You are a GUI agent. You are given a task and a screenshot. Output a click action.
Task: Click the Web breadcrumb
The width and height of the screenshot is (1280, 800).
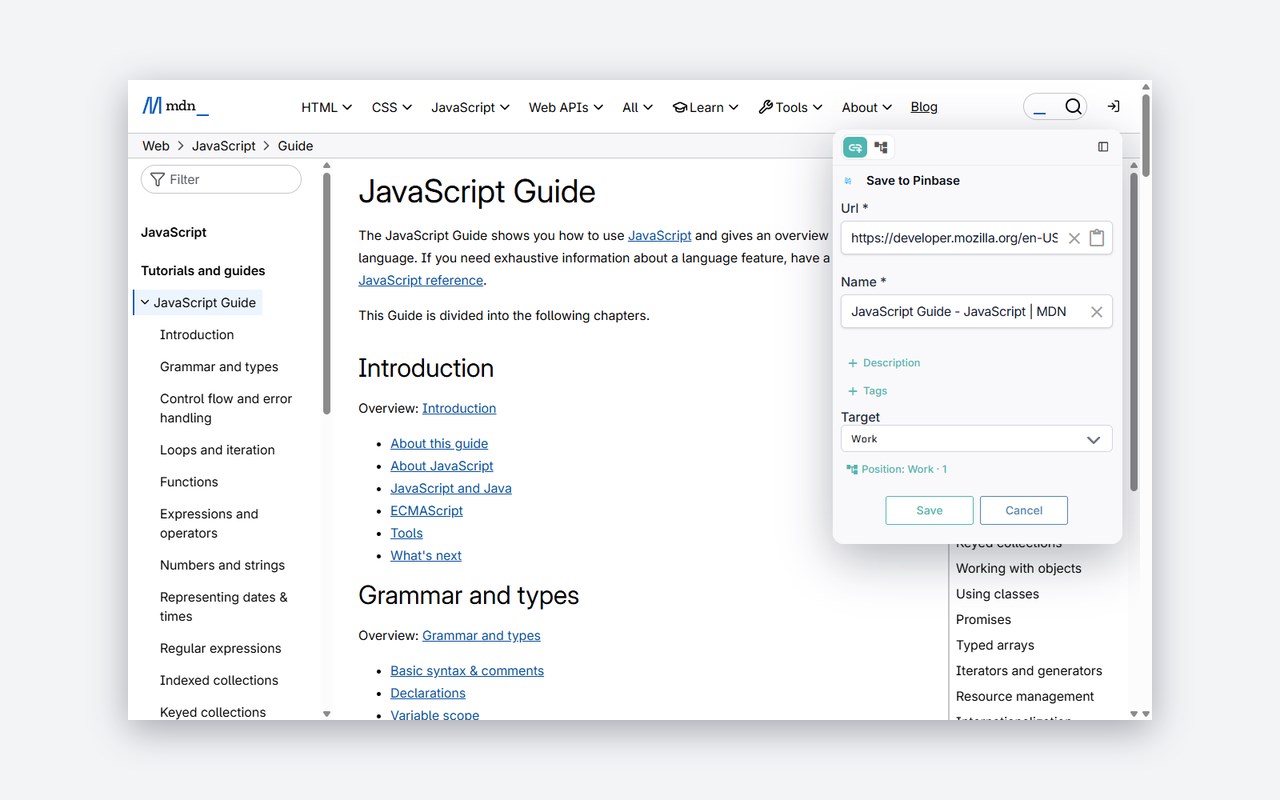coord(156,146)
